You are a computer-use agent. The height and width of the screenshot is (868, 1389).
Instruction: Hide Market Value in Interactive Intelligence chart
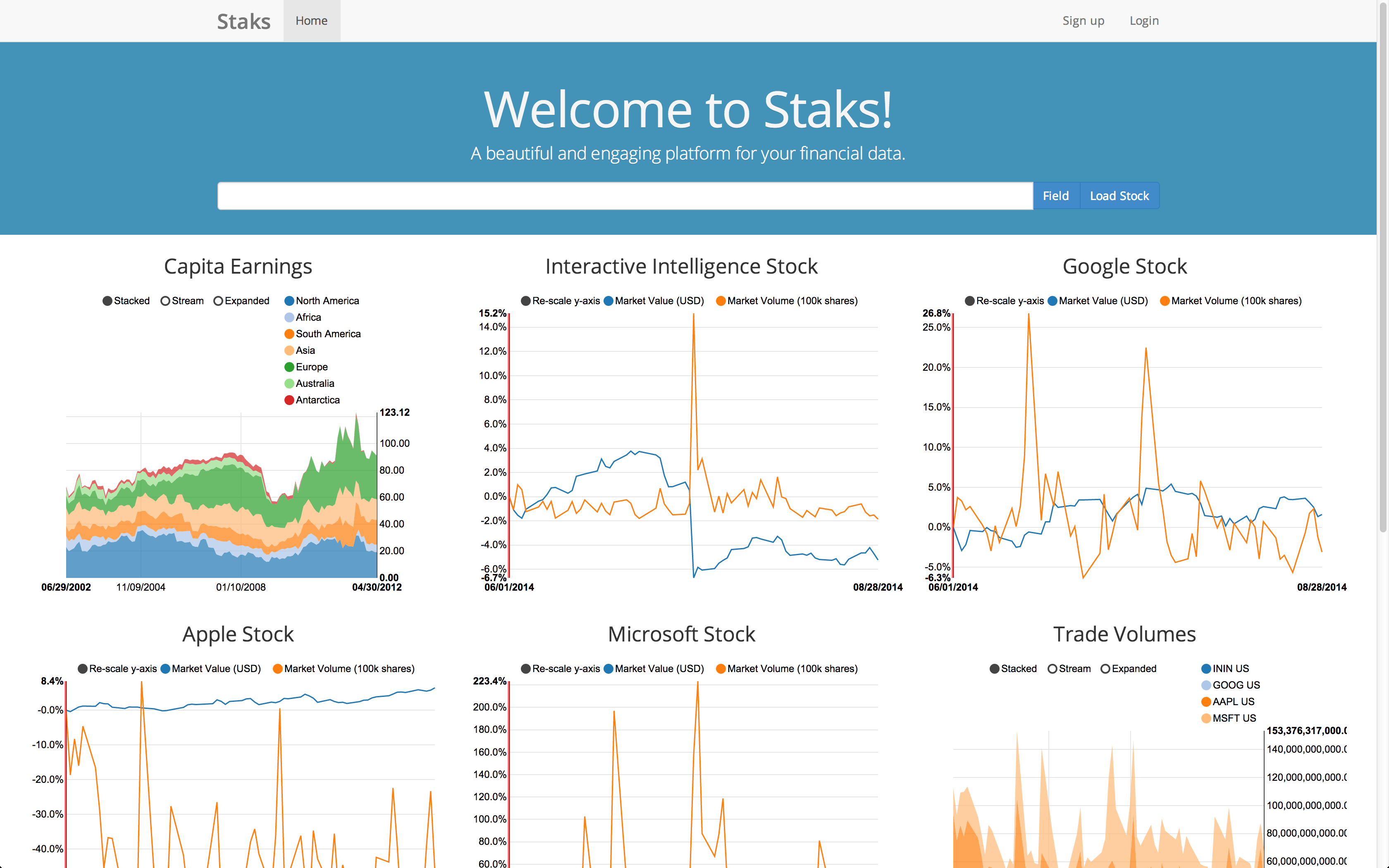tap(609, 301)
